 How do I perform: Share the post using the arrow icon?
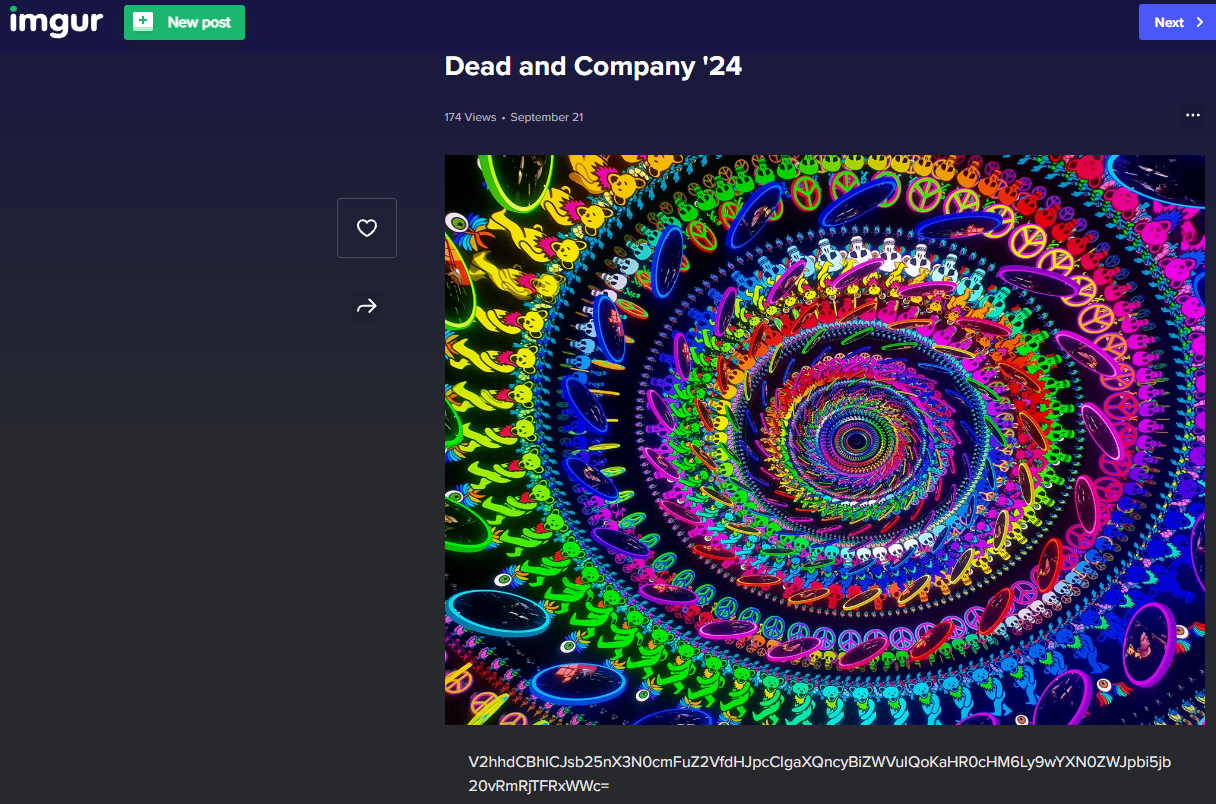pyautogui.click(x=367, y=306)
